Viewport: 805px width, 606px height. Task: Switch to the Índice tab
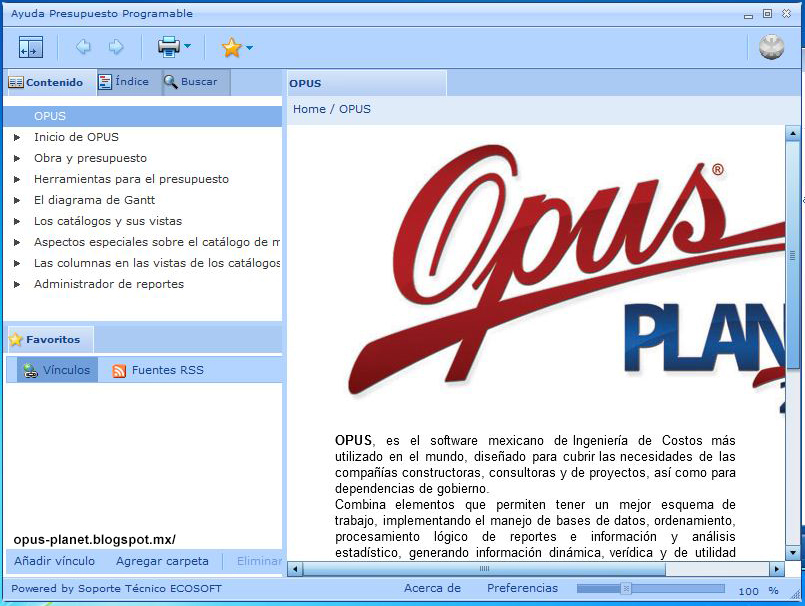[126, 81]
